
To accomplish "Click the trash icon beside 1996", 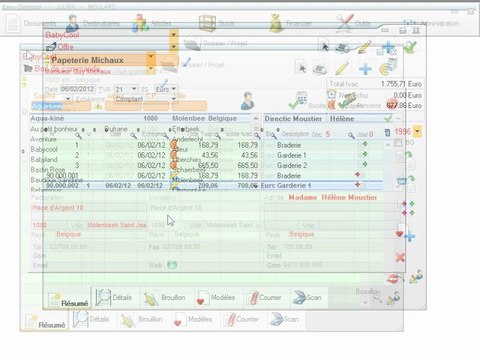I will pyautogui.click(x=387, y=132).
